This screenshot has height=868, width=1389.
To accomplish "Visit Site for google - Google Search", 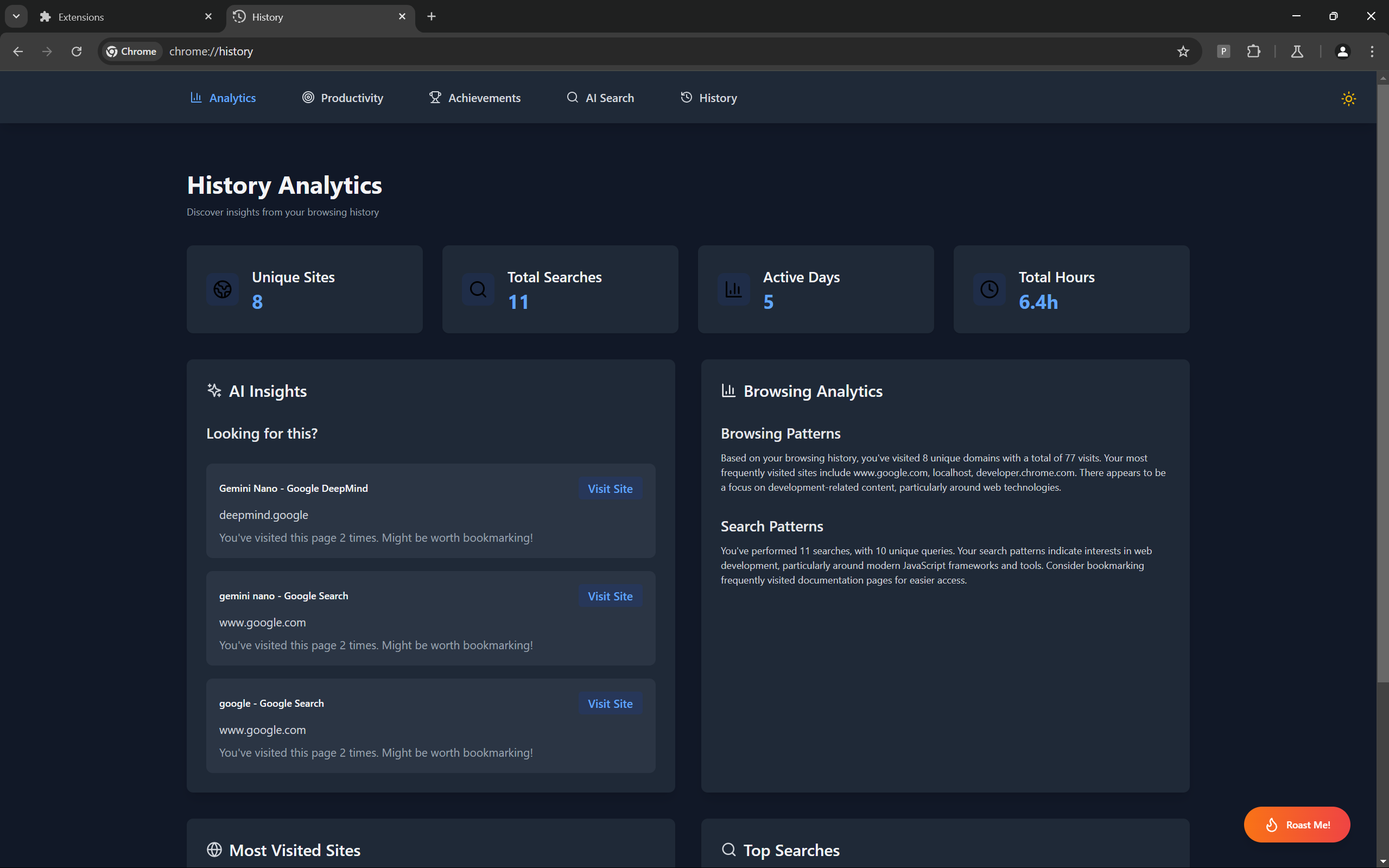I will click(x=610, y=703).
